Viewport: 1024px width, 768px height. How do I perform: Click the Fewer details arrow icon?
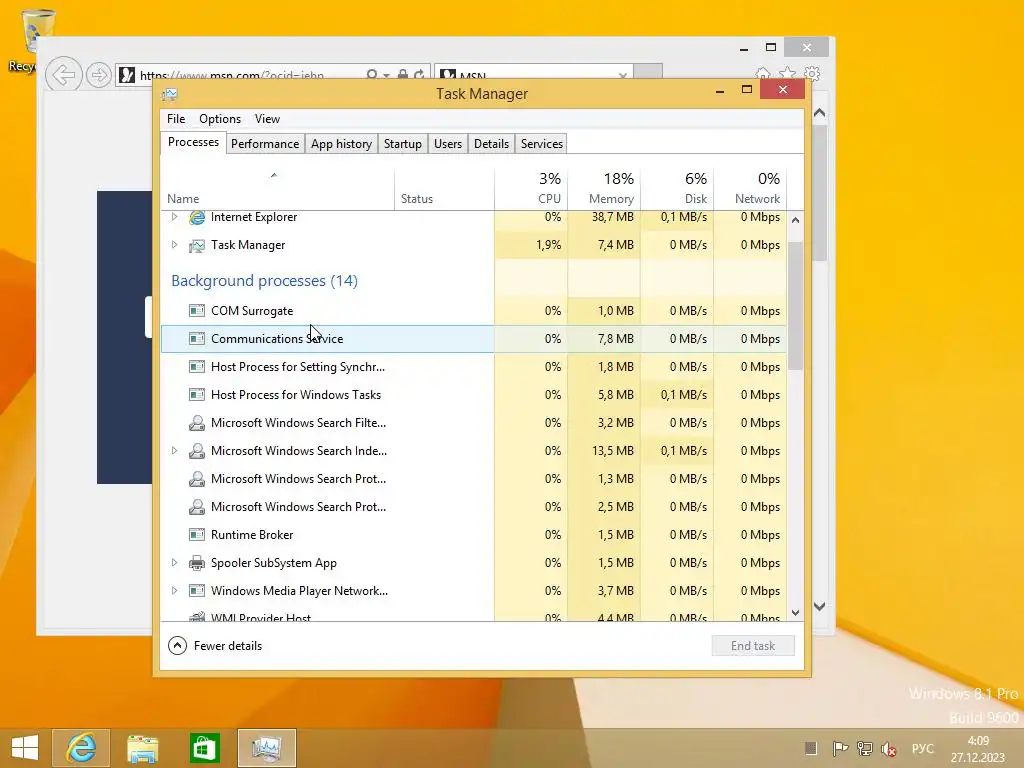coord(177,646)
